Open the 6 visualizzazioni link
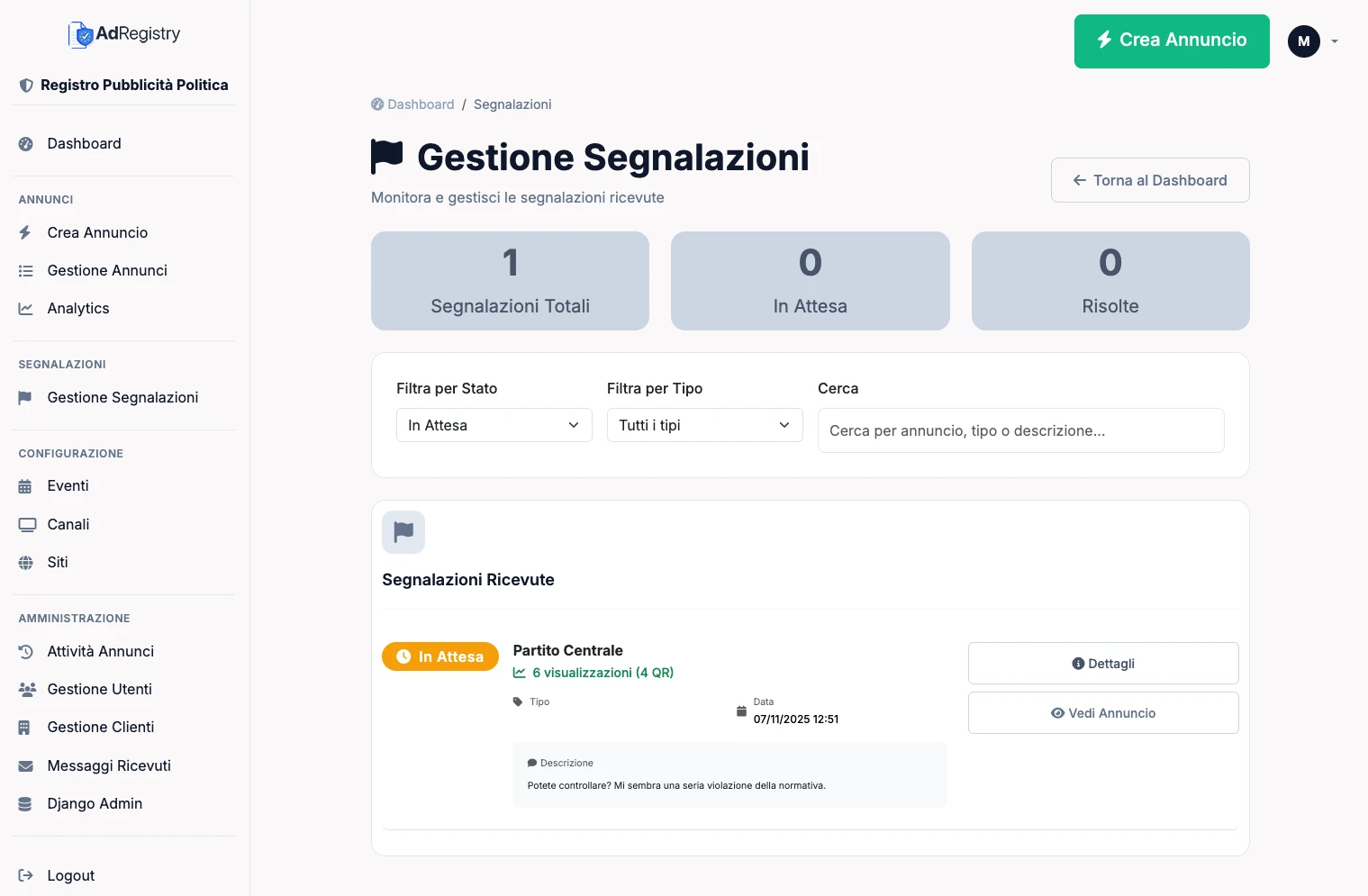The image size is (1368, 896). 593,673
